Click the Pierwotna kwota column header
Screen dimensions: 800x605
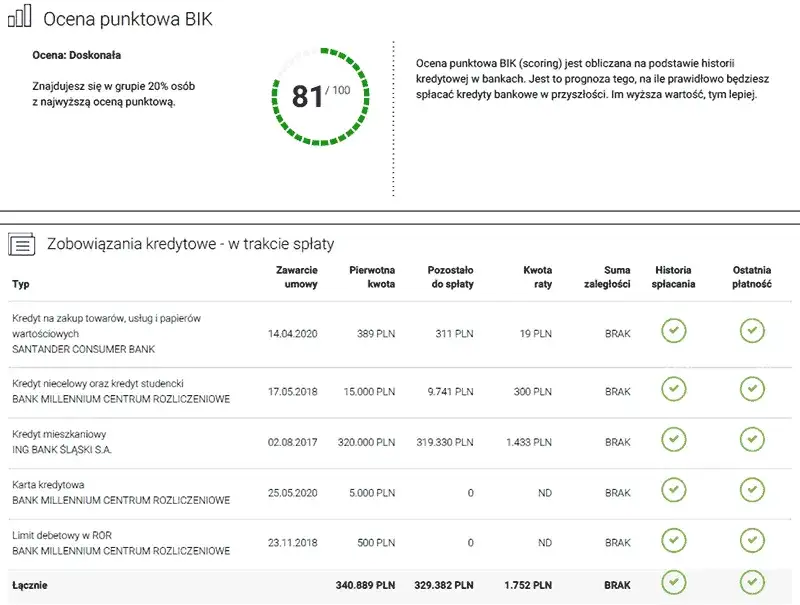pyautogui.click(x=372, y=277)
